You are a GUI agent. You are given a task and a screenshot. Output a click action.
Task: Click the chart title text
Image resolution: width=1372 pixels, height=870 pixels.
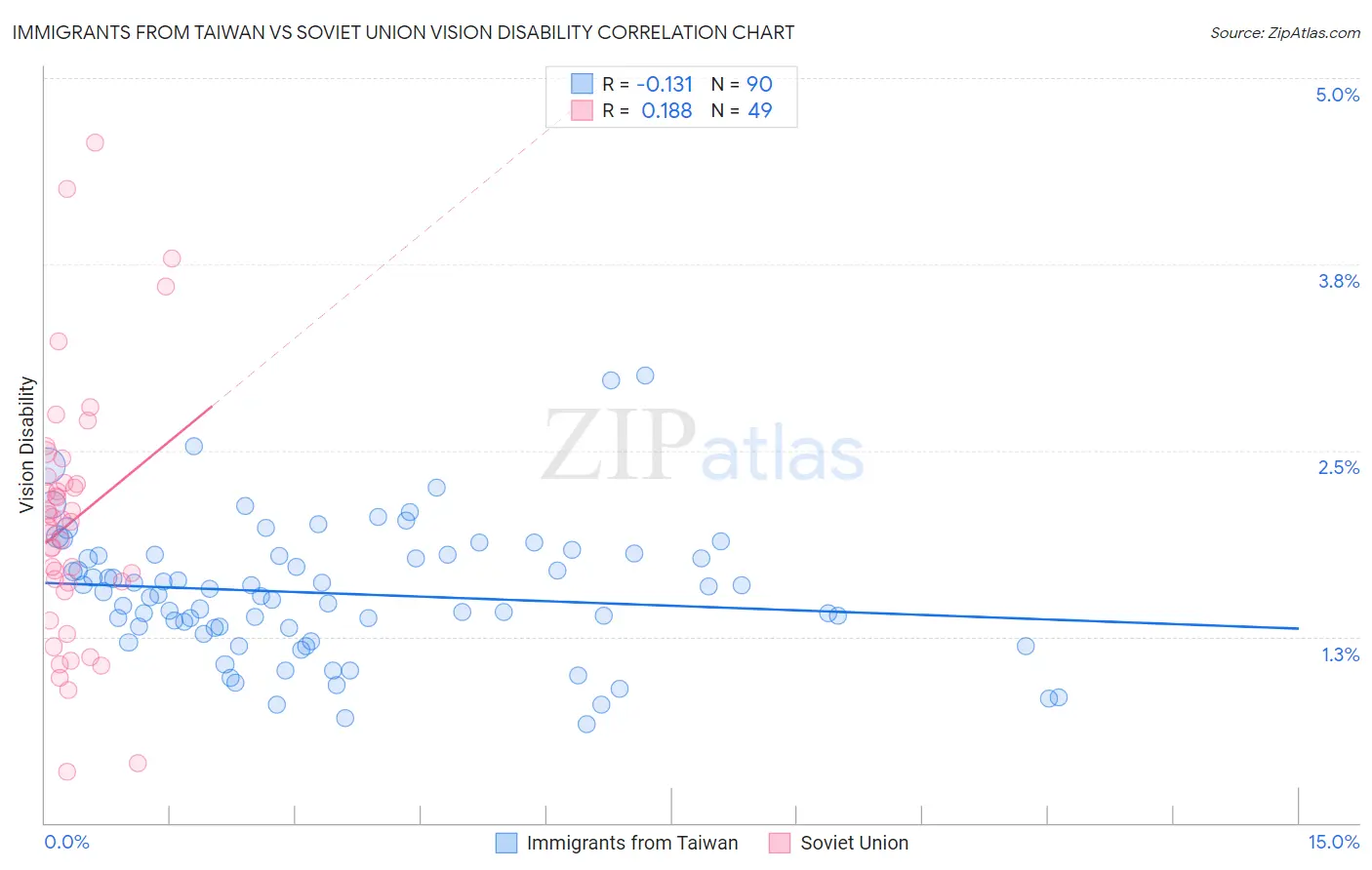pos(403,32)
